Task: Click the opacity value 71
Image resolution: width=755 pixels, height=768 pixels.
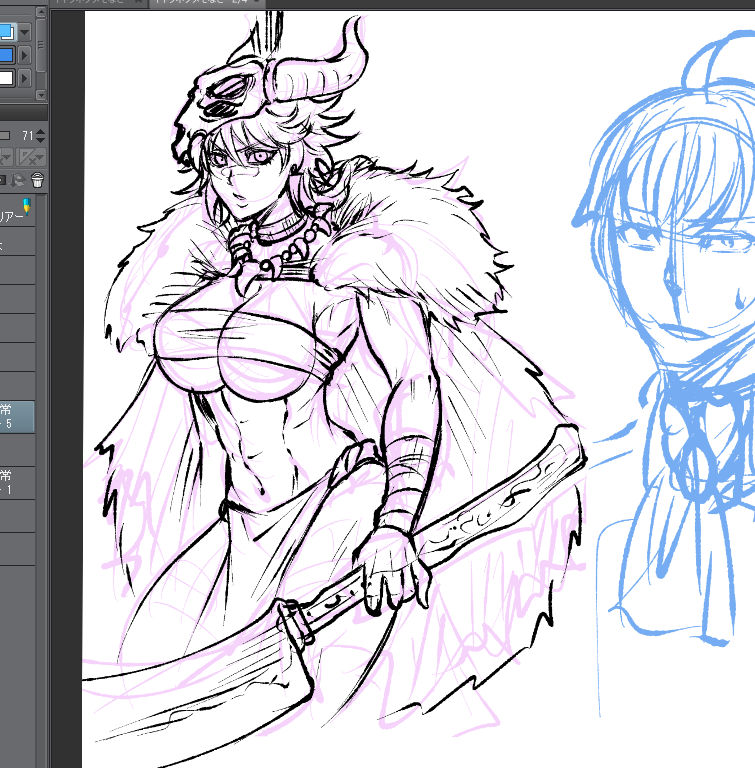Action: coord(27,136)
